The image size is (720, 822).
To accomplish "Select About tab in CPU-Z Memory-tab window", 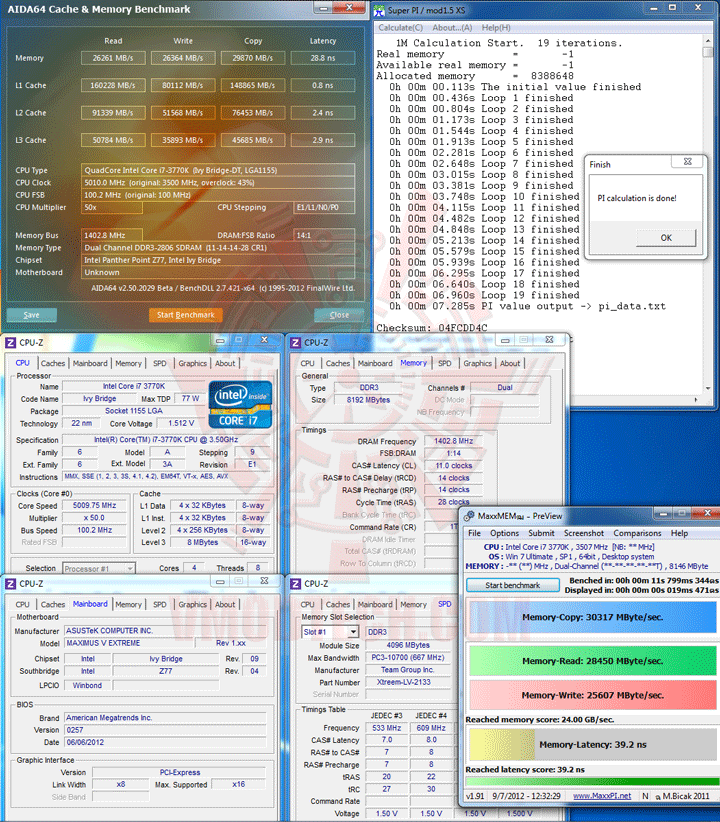I will (x=510, y=363).
